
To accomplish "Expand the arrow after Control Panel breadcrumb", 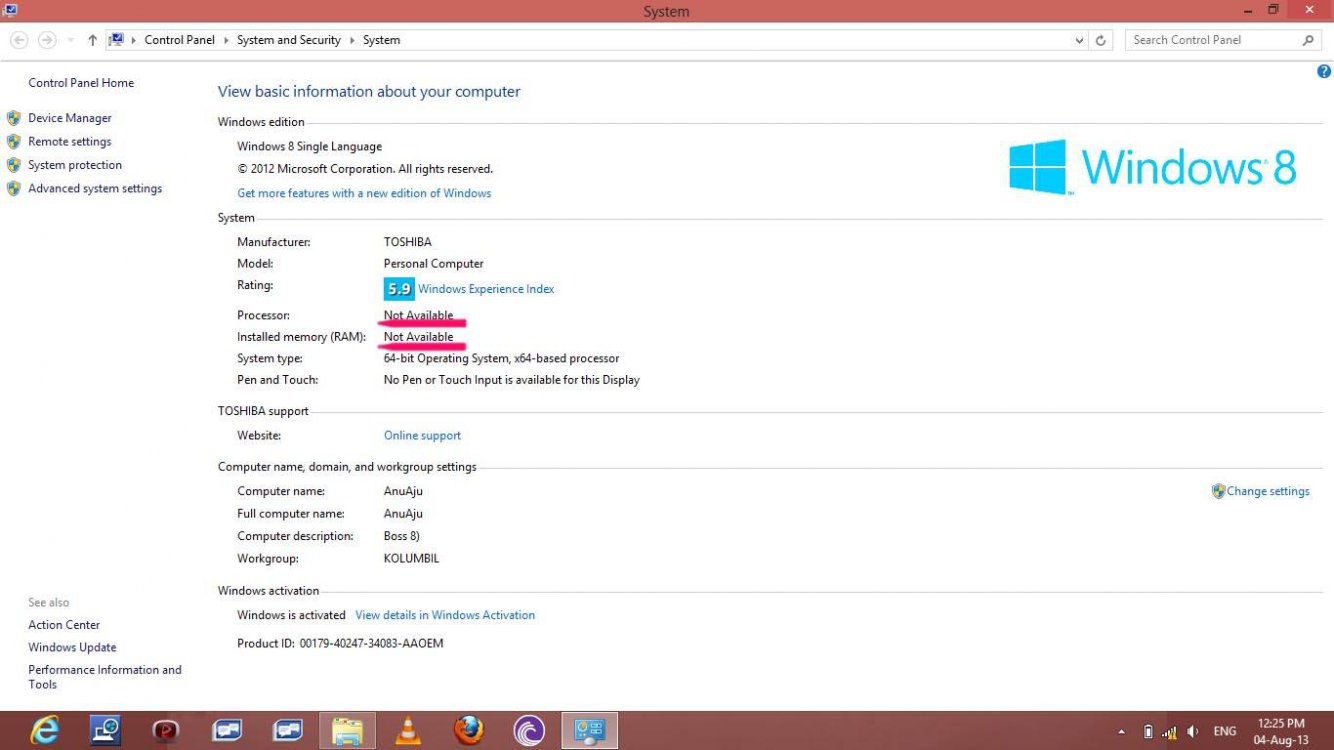I will coord(228,40).
